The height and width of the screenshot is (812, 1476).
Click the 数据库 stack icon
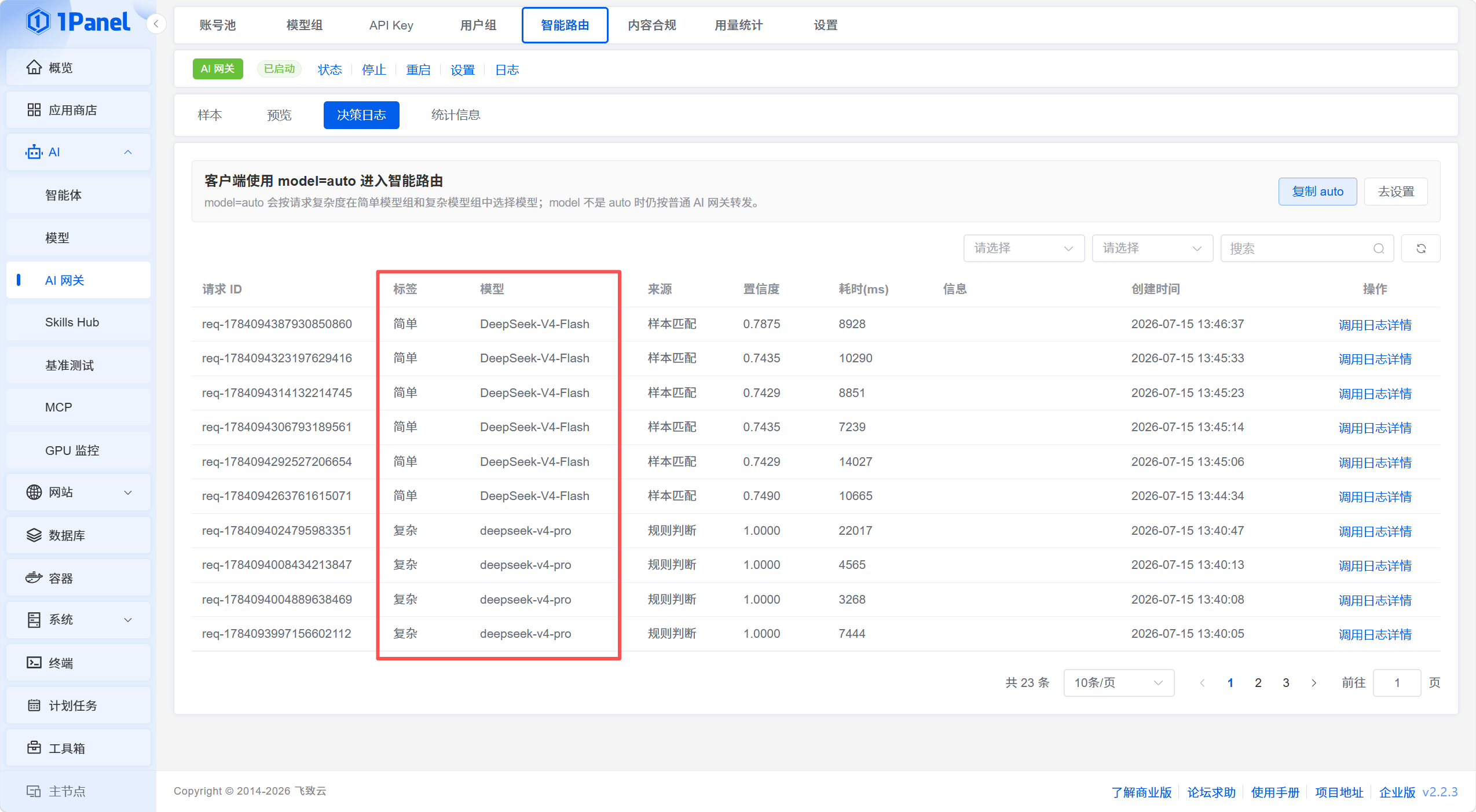pos(34,535)
